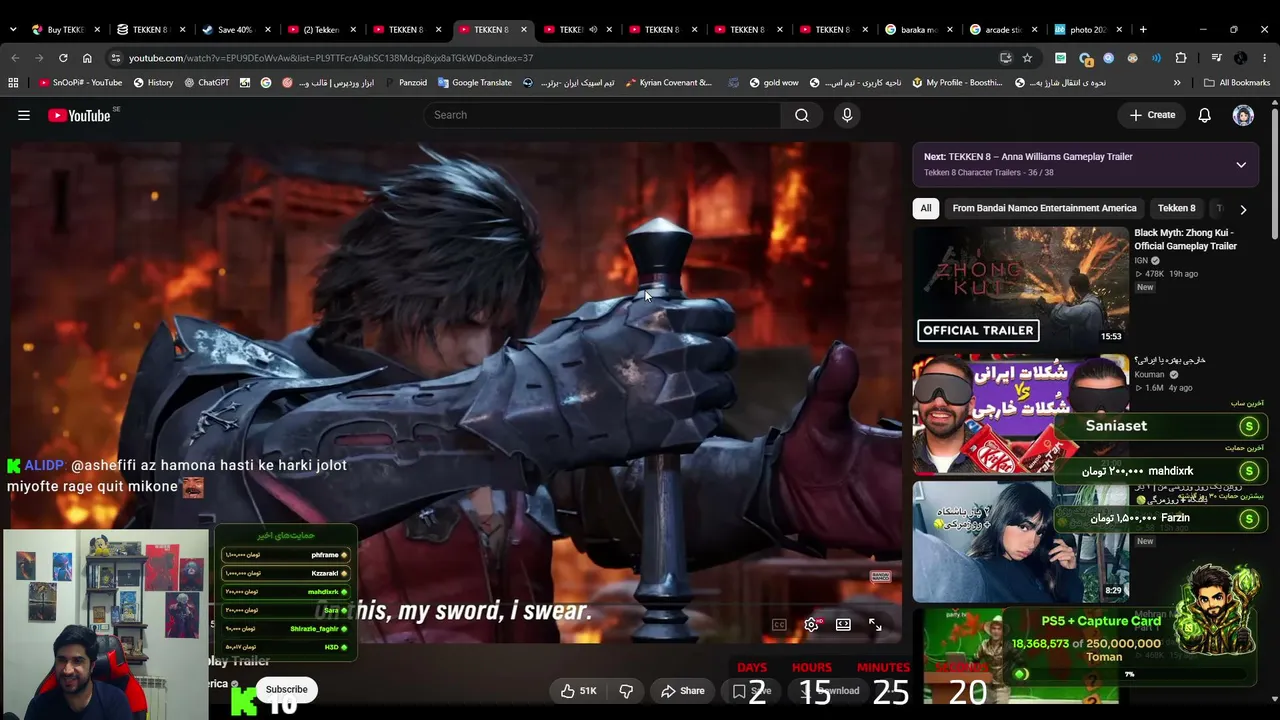Open the Chrome extensions puzzle menu
The height and width of the screenshot is (720, 1280).
tap(1181, 58)
